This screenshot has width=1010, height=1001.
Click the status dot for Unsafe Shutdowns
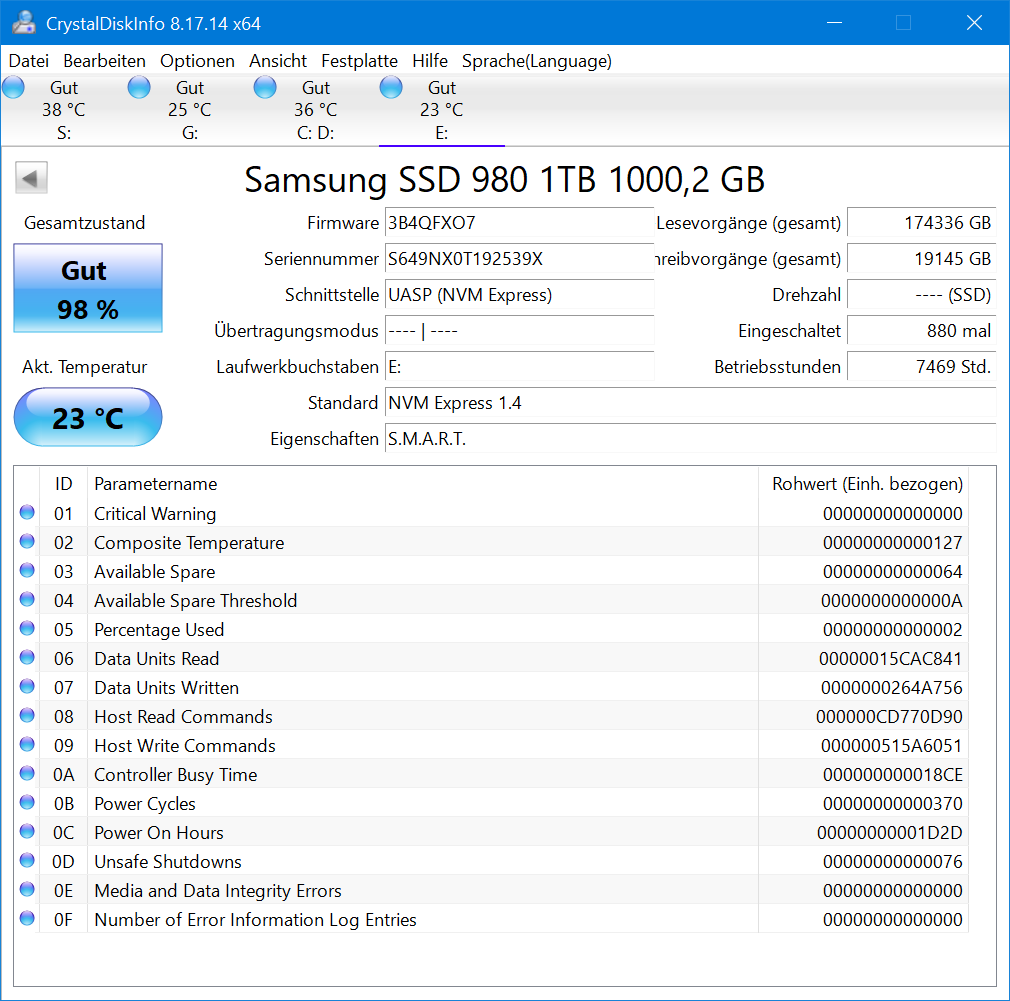click(27, 860)
